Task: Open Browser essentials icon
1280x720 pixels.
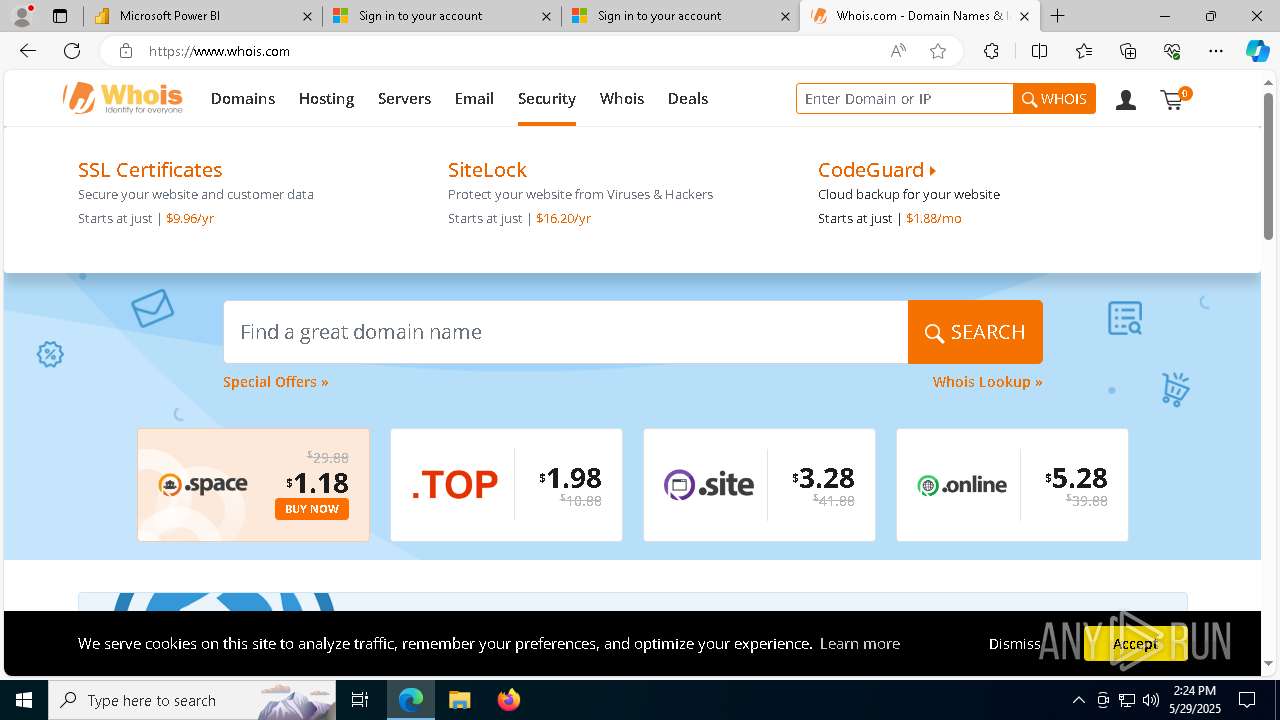Action: 1172,51
